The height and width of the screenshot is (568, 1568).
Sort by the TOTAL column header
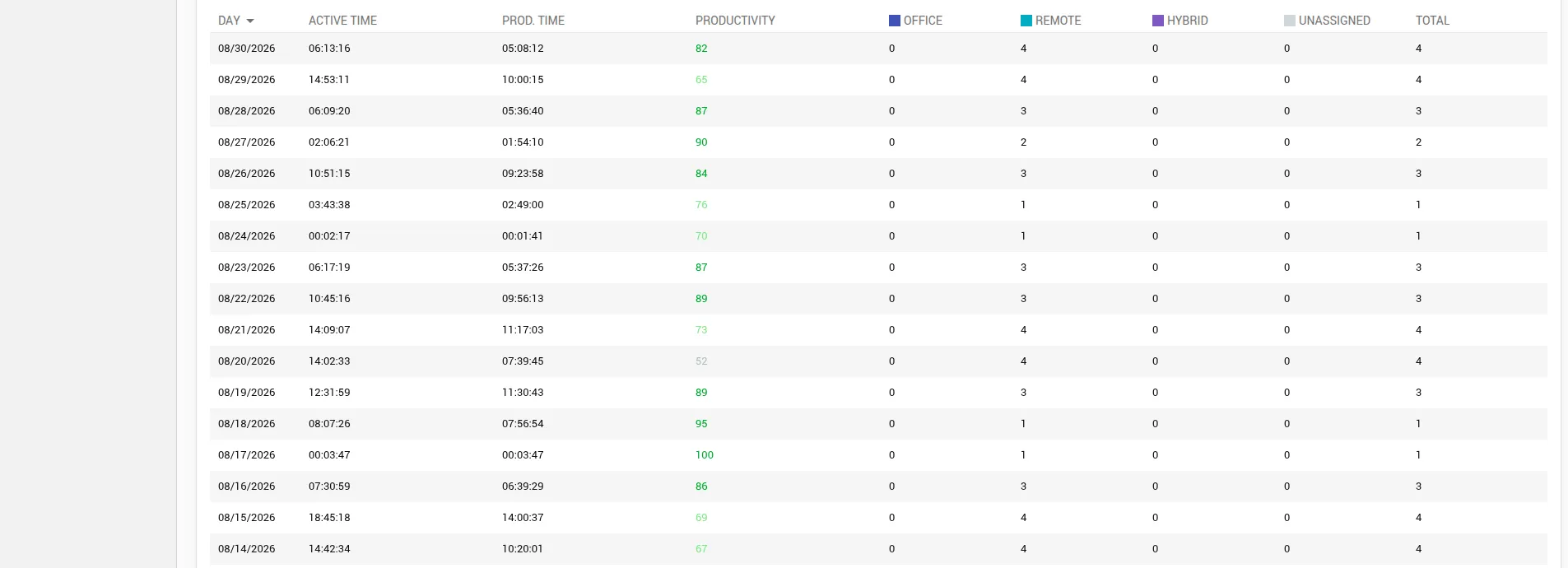pyautogui.click(x=1432, y=21)
